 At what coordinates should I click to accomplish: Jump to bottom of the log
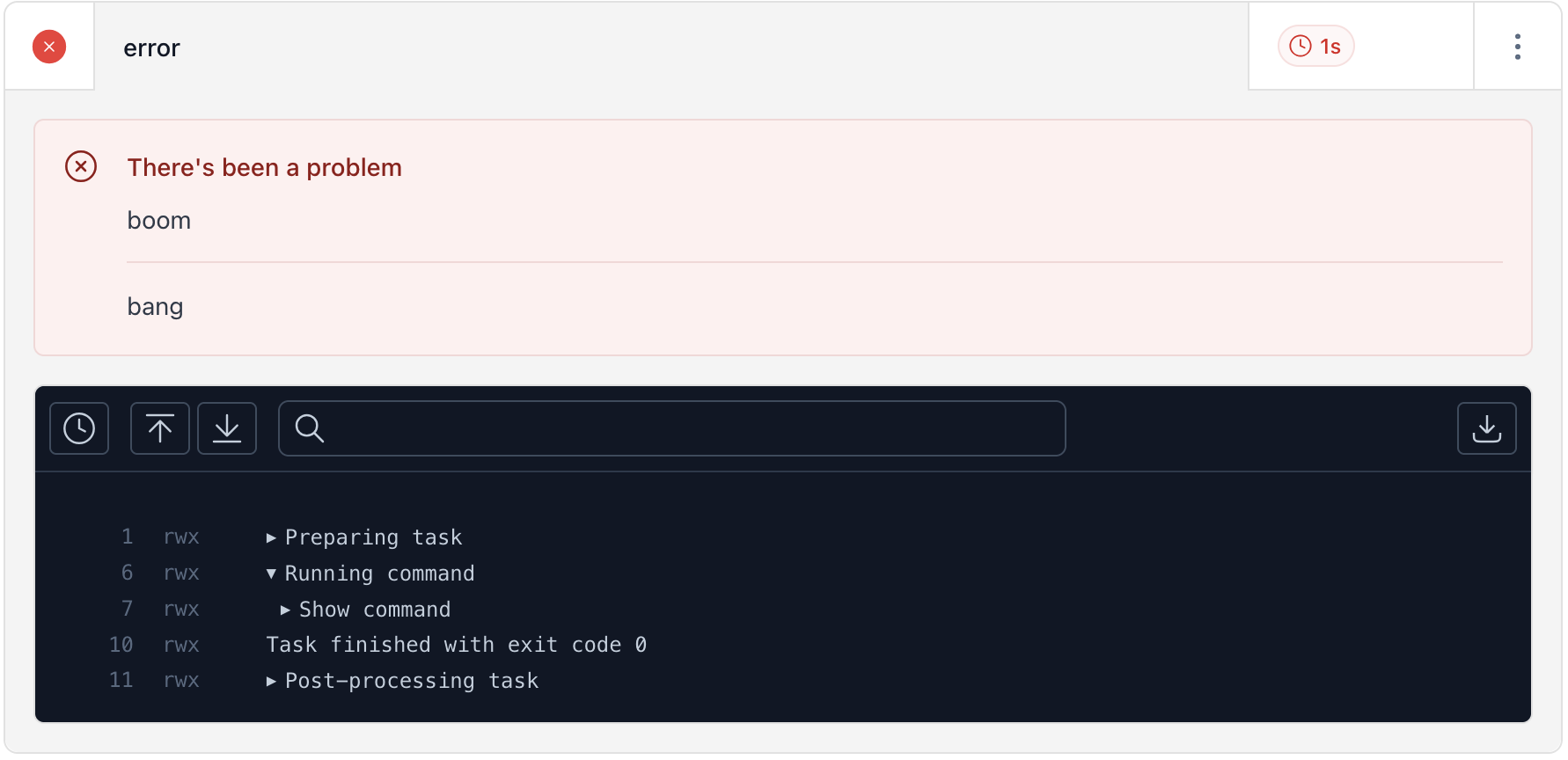pyautogui.click(x=227, y=428)
